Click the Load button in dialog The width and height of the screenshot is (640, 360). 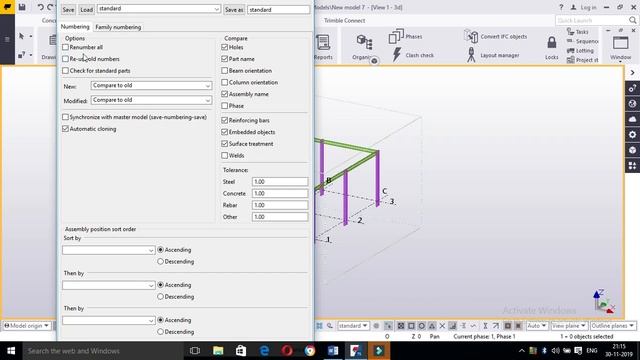[86, 9]
